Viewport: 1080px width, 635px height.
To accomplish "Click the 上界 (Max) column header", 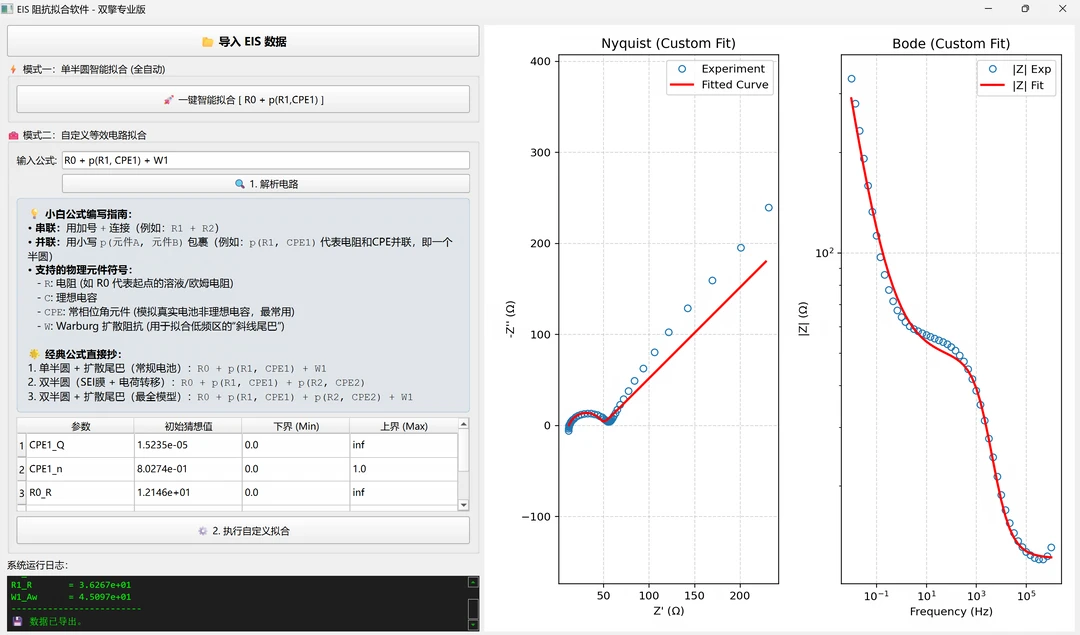I will [404, 426].
